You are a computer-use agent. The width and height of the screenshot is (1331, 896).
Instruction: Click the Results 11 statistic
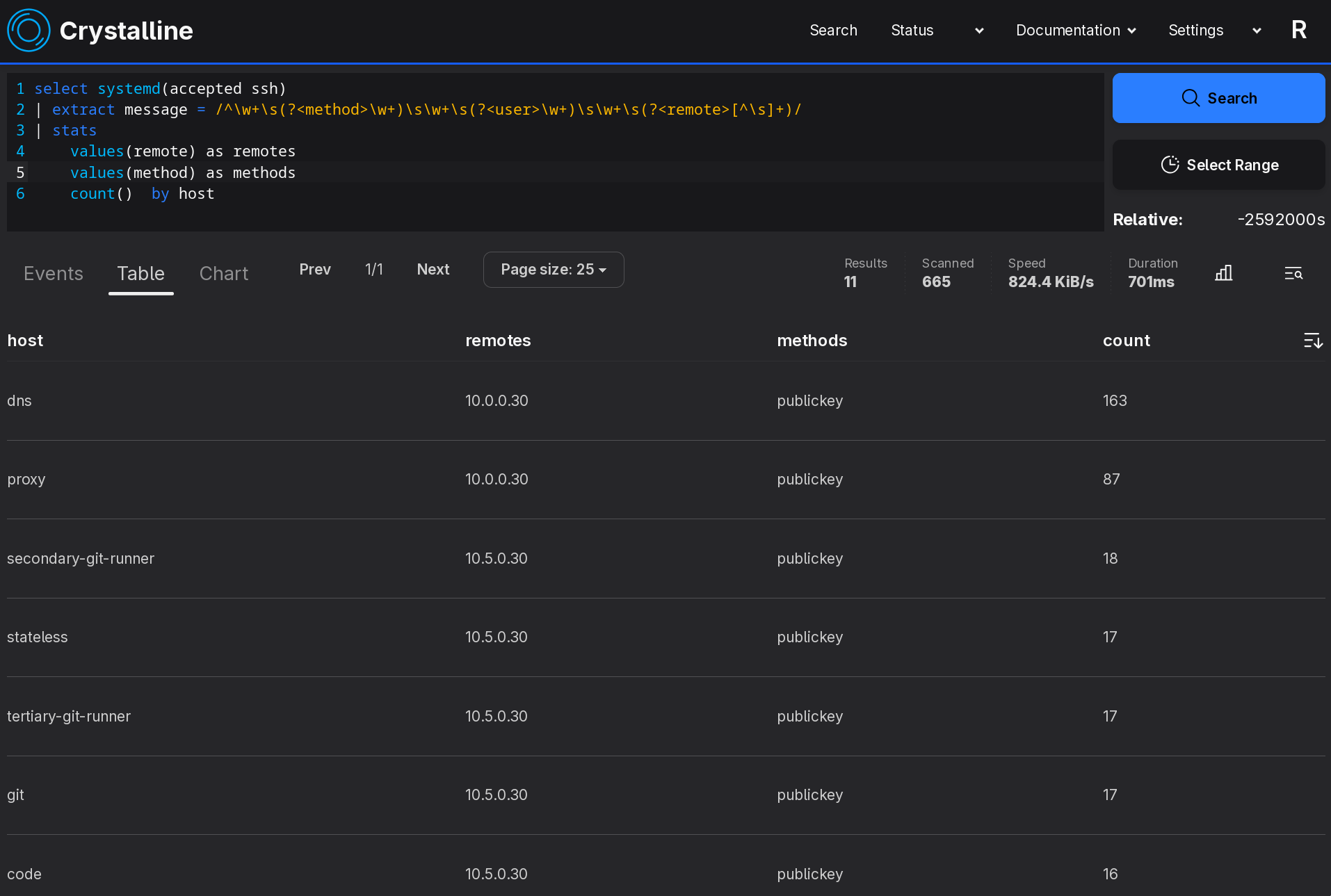pos(865,273)
